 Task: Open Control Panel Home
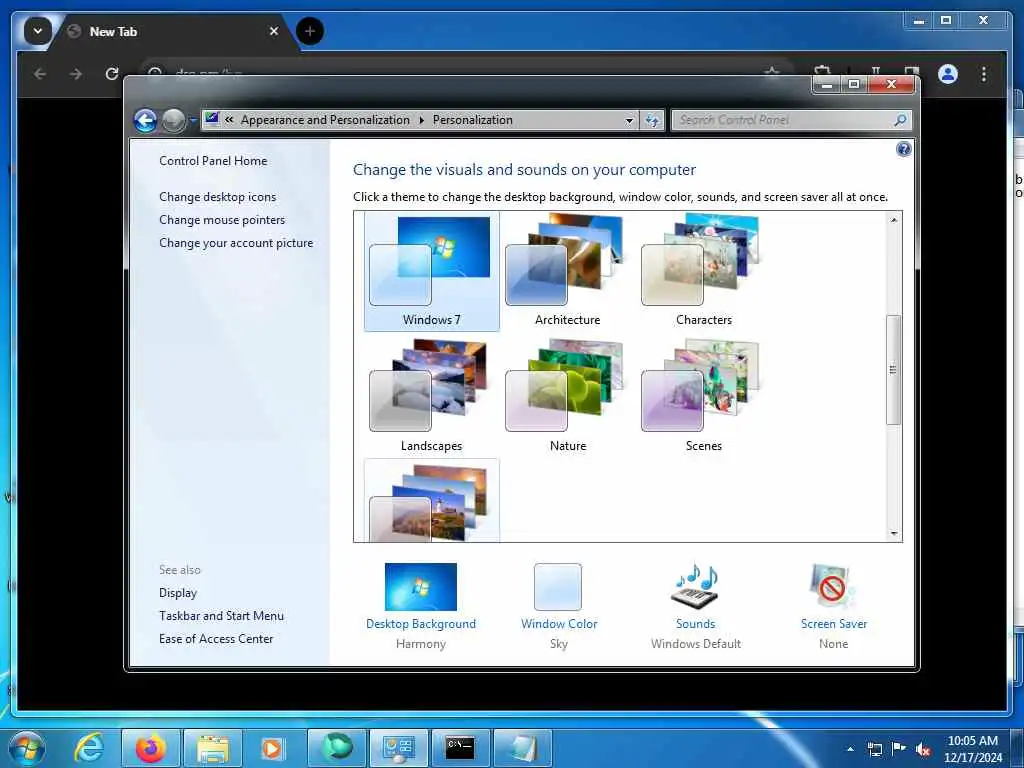pos(213,161)
